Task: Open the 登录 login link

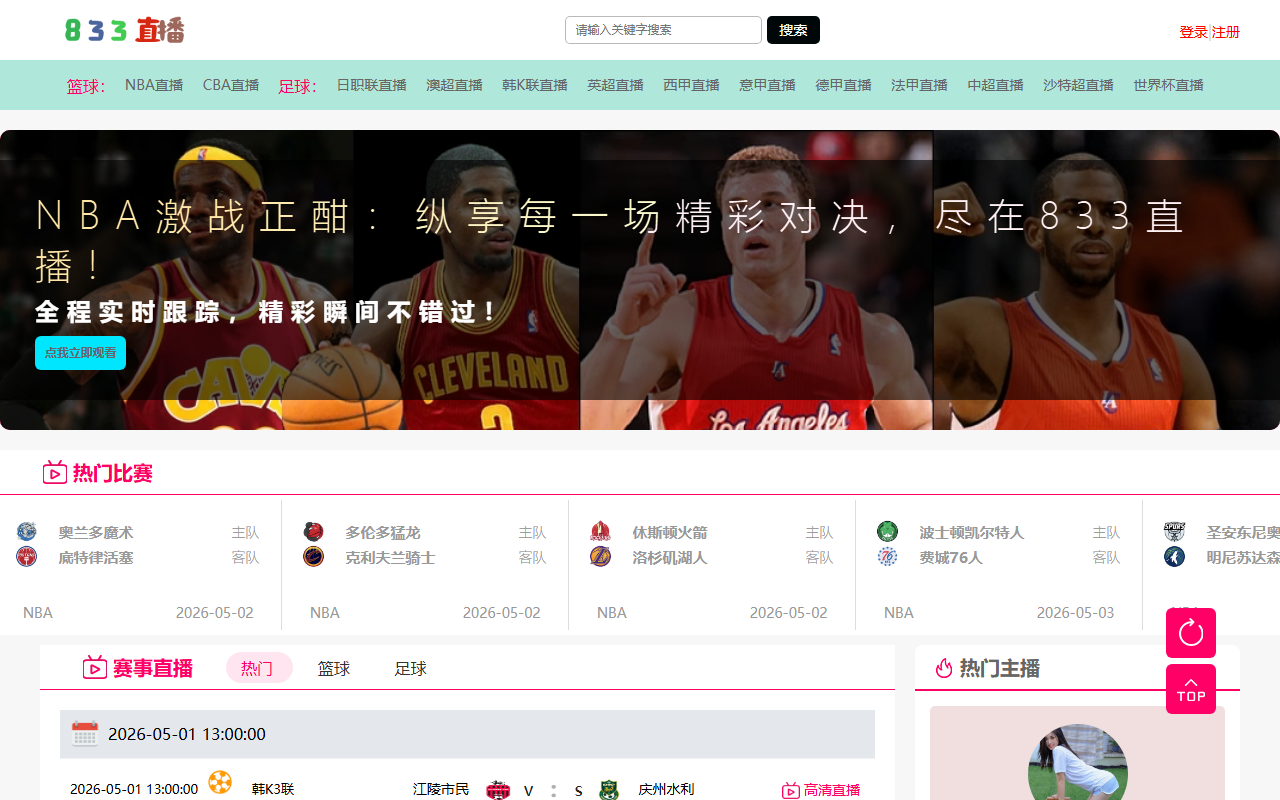Action: pyautogui.click(x=1193, y=32)
